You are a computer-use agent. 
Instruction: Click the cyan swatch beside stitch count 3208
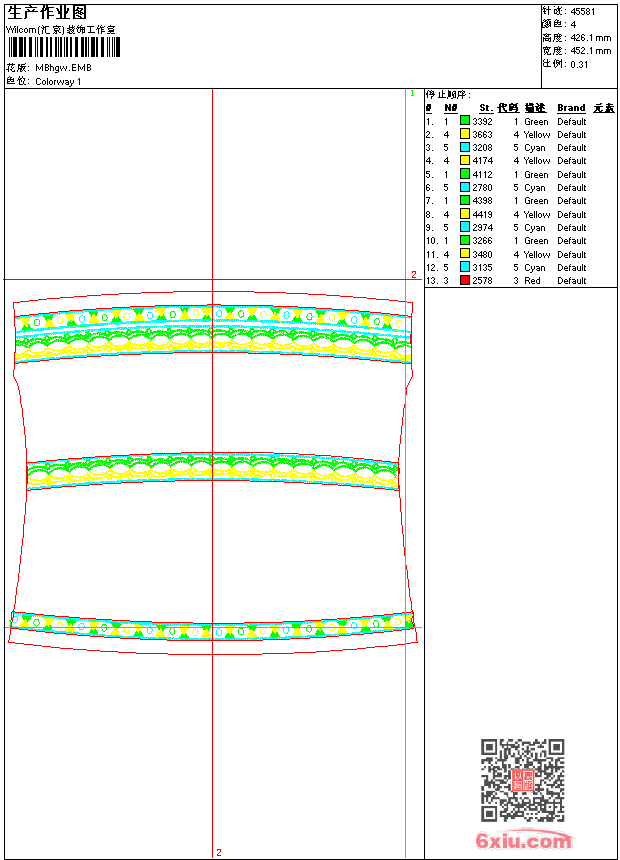pos(465,147)
